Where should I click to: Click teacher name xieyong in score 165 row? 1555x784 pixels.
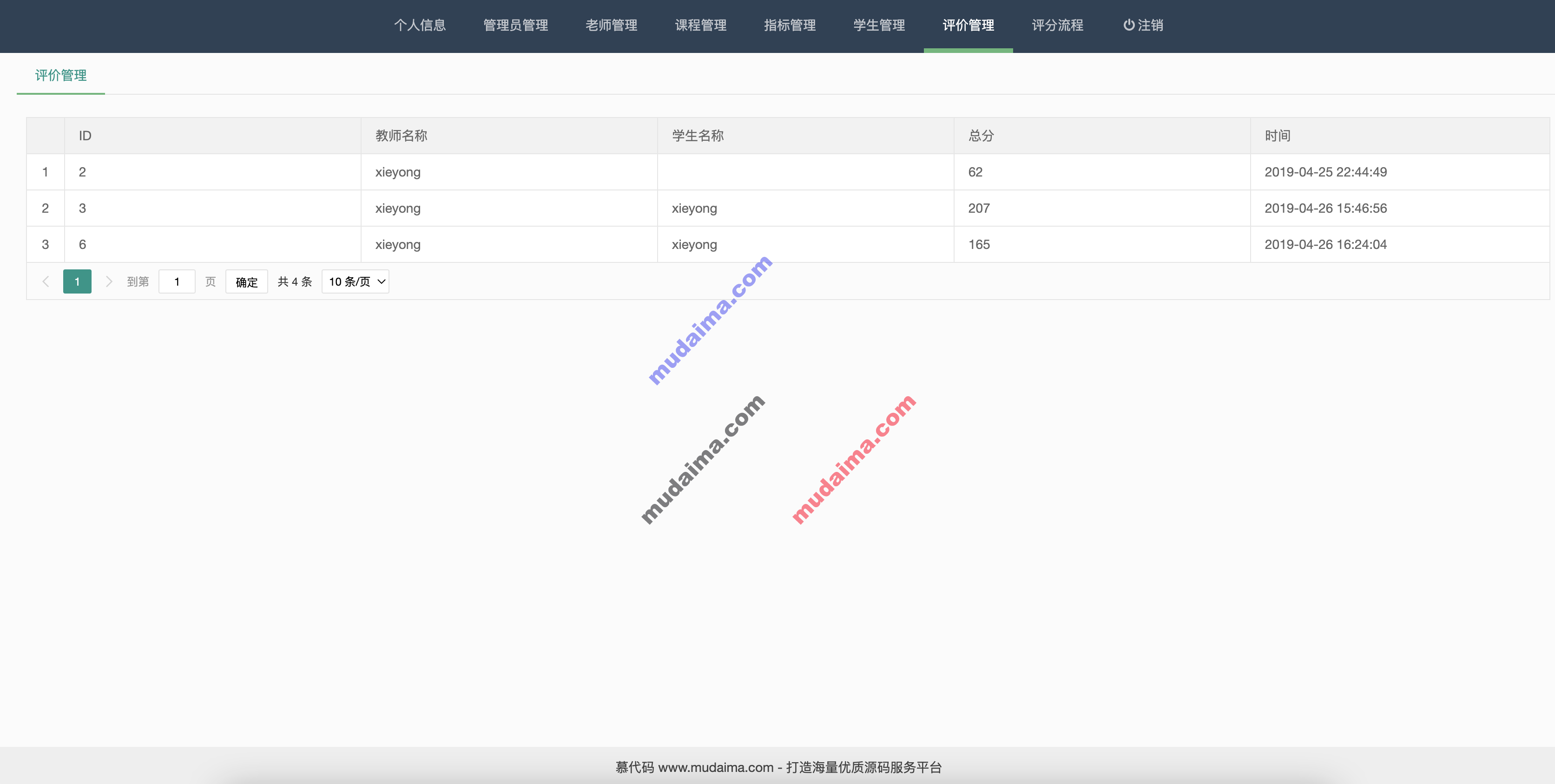click(x=398, y=245)
